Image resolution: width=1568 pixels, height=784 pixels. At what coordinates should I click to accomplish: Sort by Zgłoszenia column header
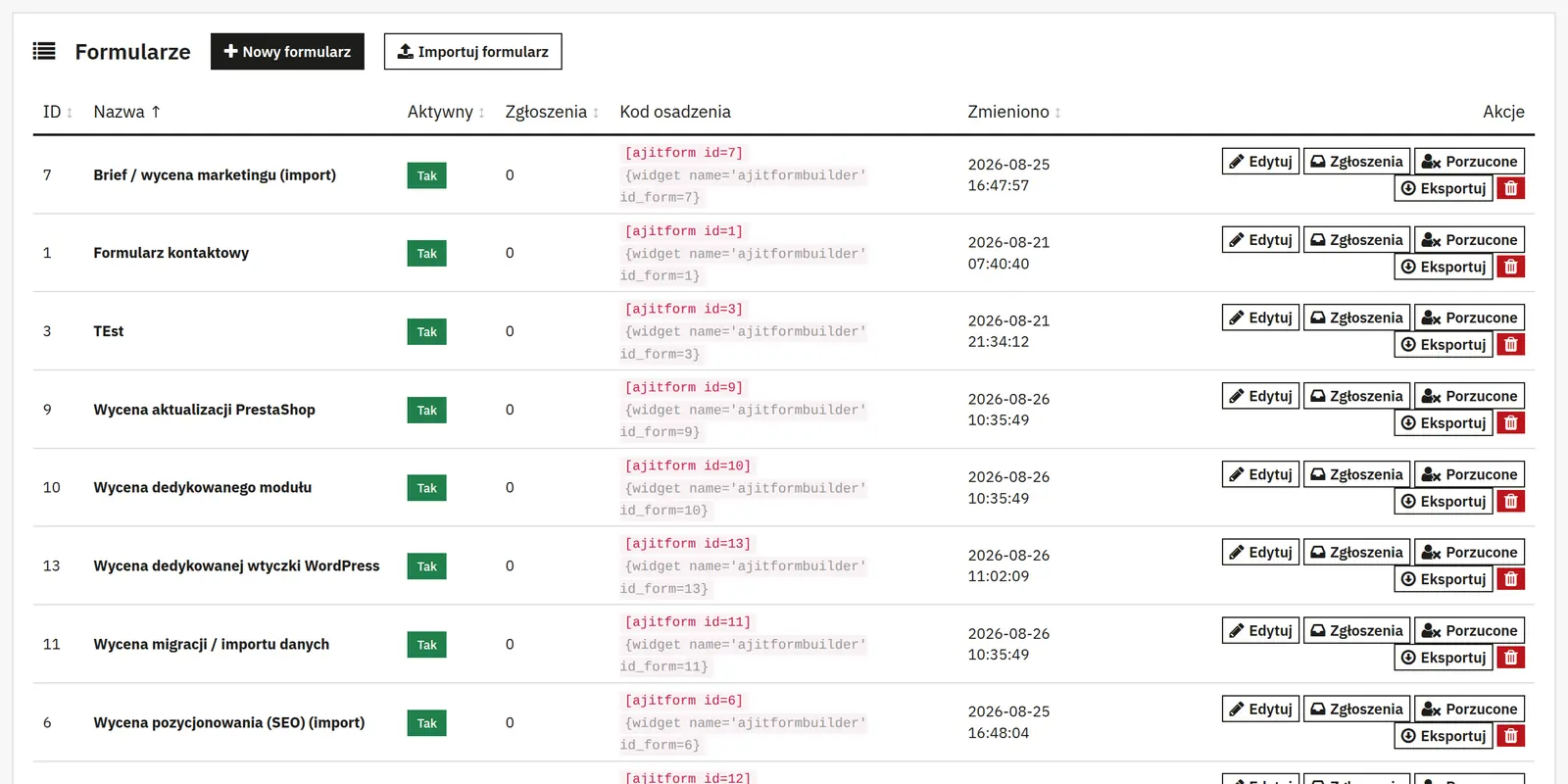coord(552,112)
